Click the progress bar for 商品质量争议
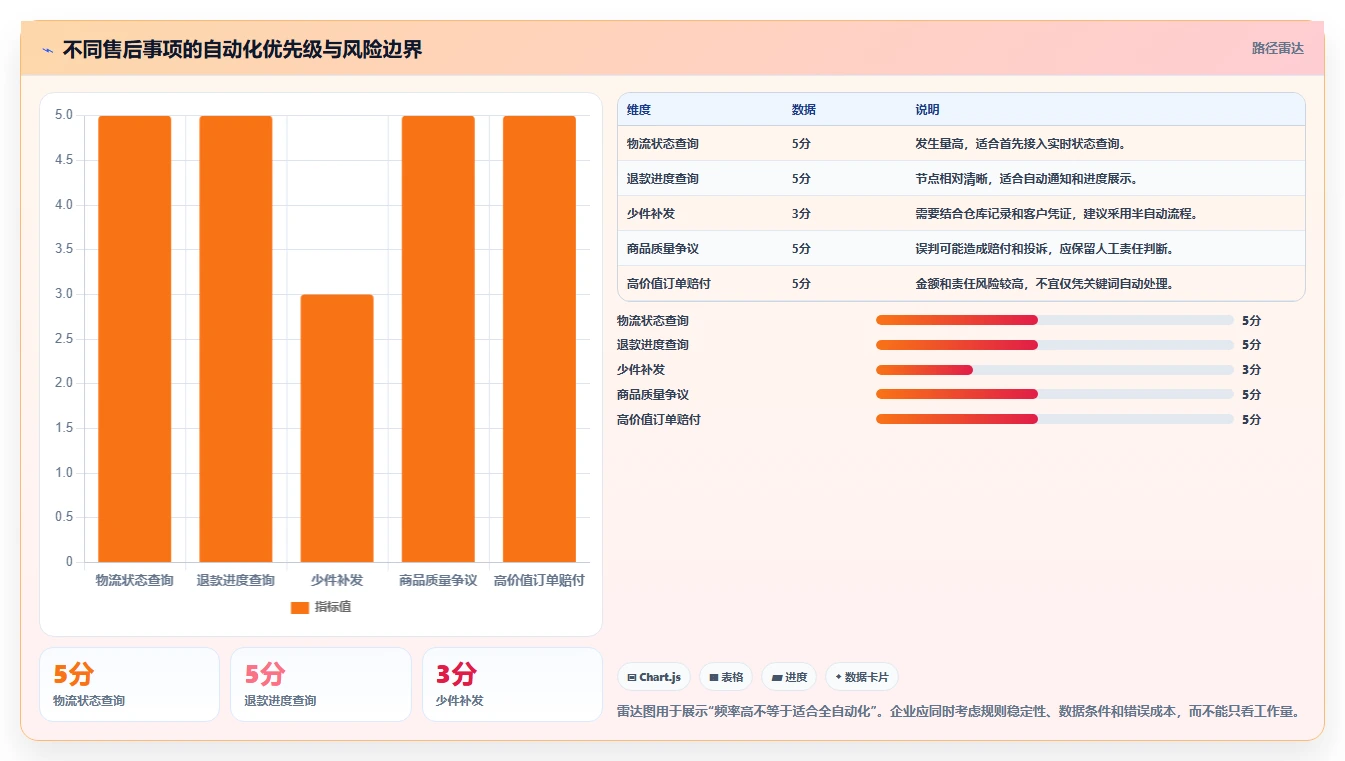 click(x=1055, y=395)
